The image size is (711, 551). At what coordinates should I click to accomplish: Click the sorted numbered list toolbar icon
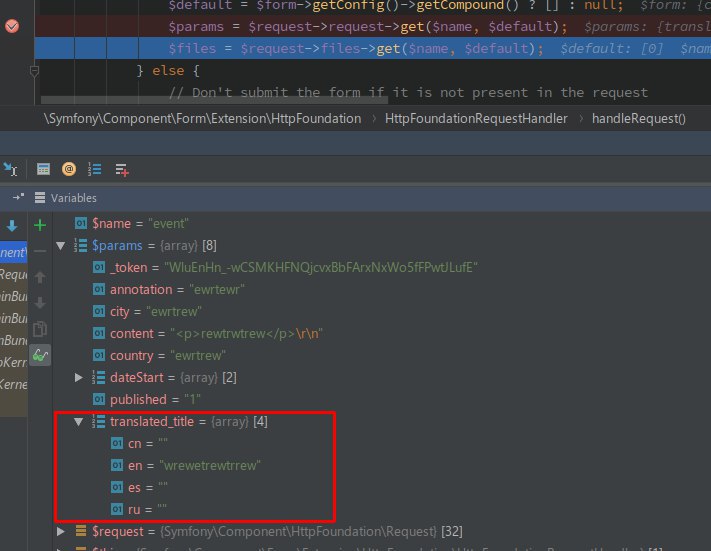click(x=95, y=169)
